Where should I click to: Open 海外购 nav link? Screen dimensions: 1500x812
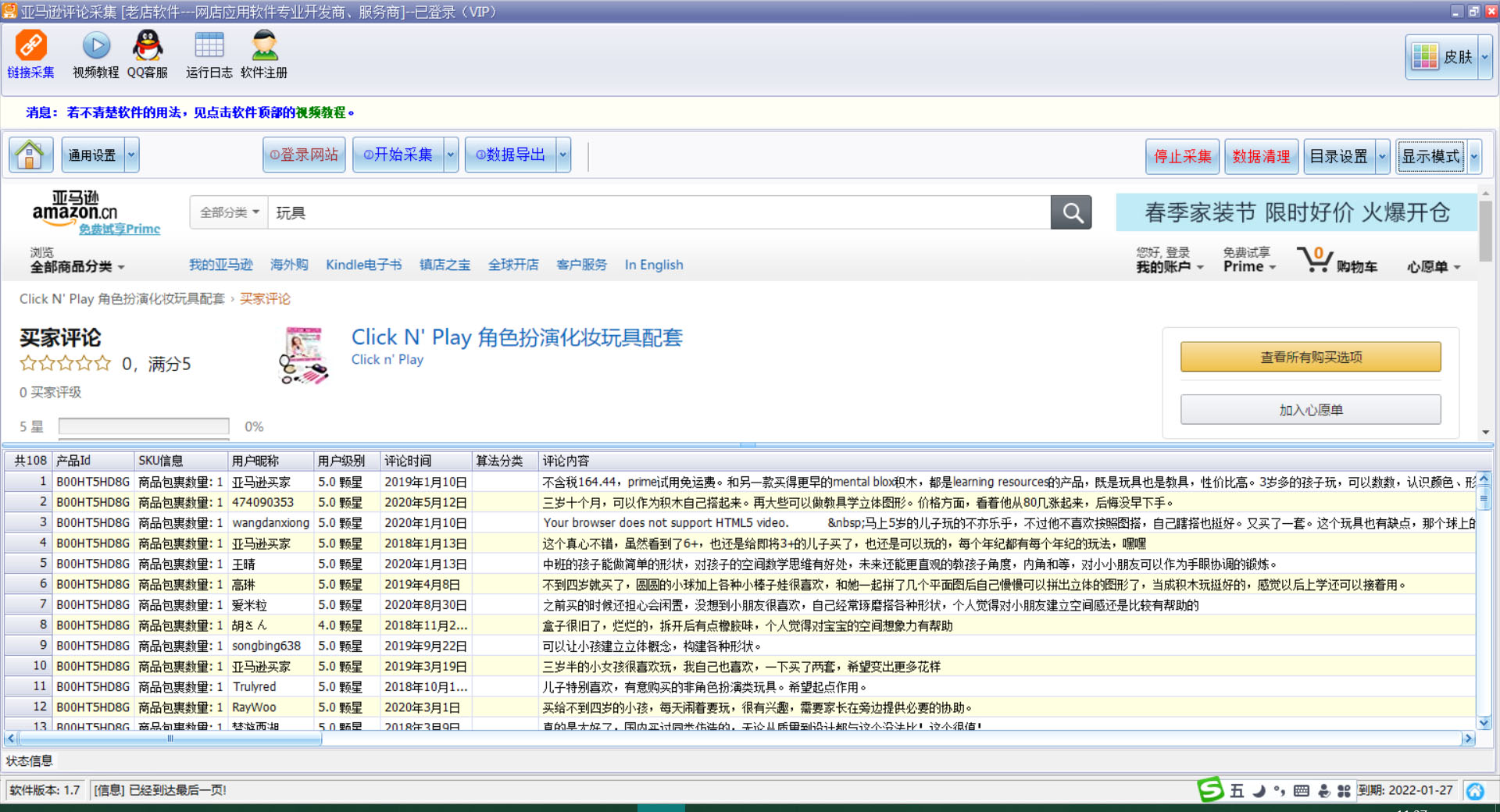289,265
